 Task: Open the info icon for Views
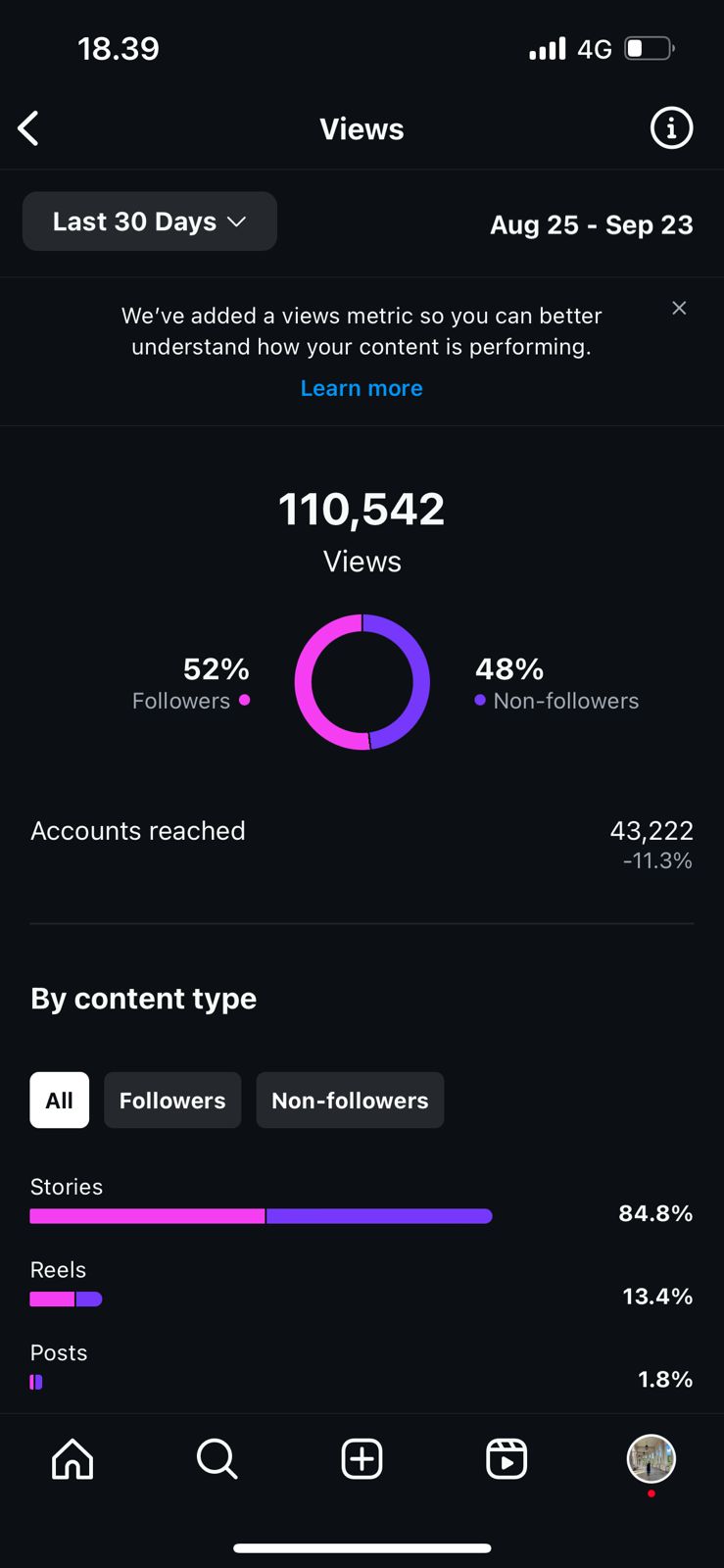pos(671,128)
